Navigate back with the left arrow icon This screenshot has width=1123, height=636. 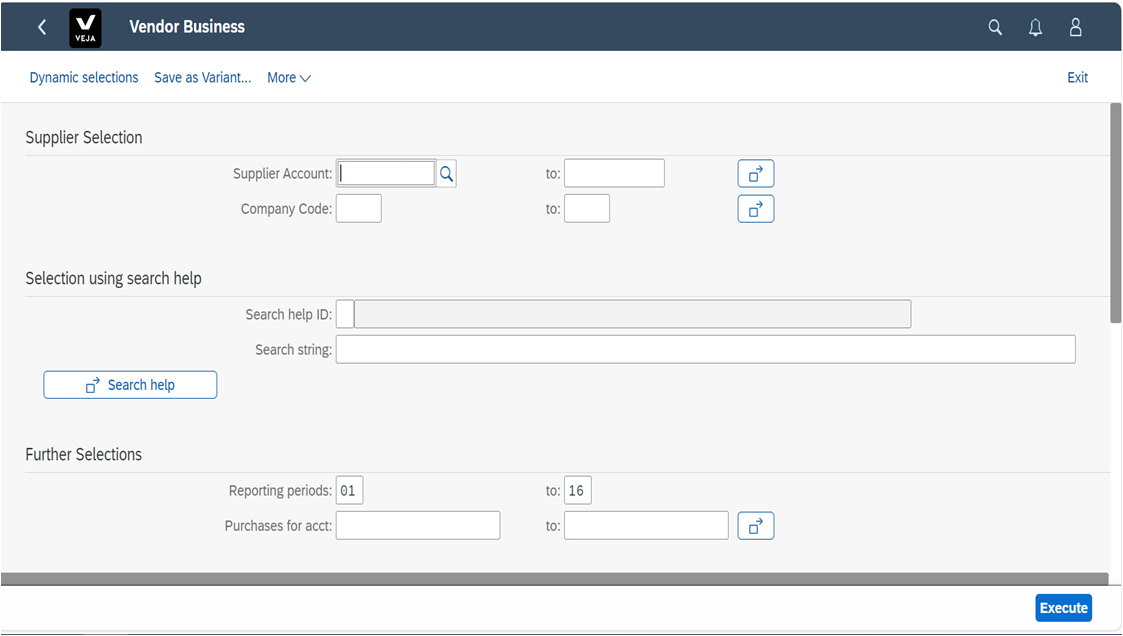[41, 27]
